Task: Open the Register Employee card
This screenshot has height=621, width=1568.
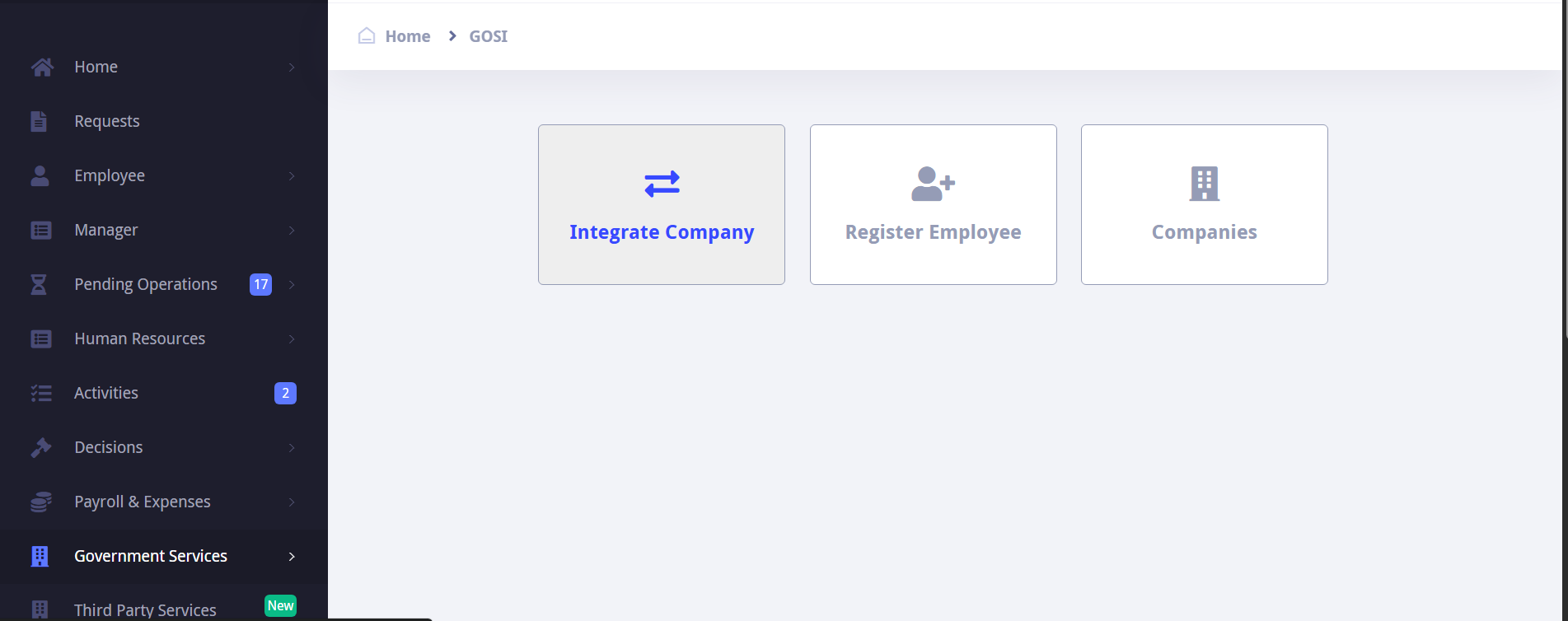Action: tap(933, 204)
